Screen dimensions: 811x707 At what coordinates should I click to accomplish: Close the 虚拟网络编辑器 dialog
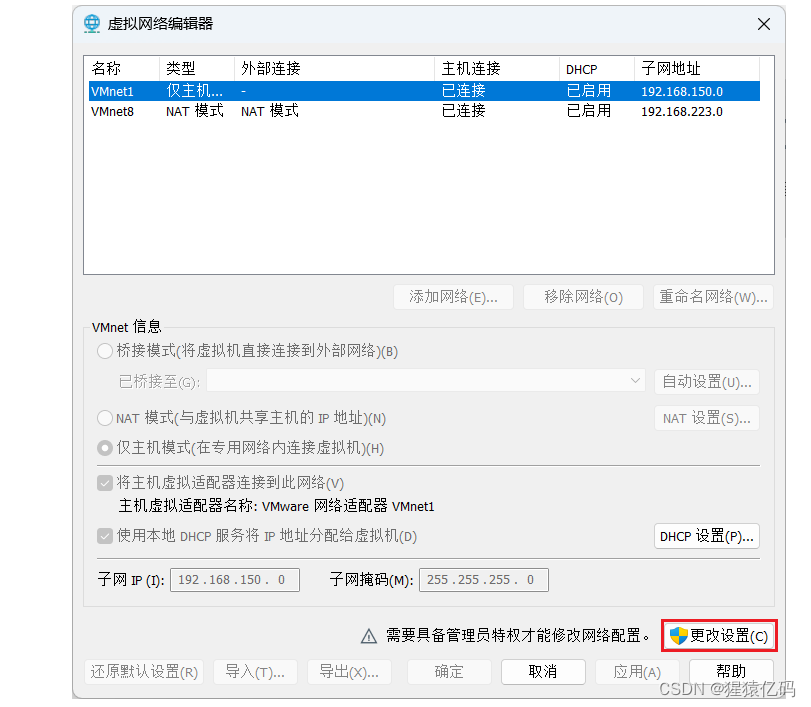tap(763, 24)
